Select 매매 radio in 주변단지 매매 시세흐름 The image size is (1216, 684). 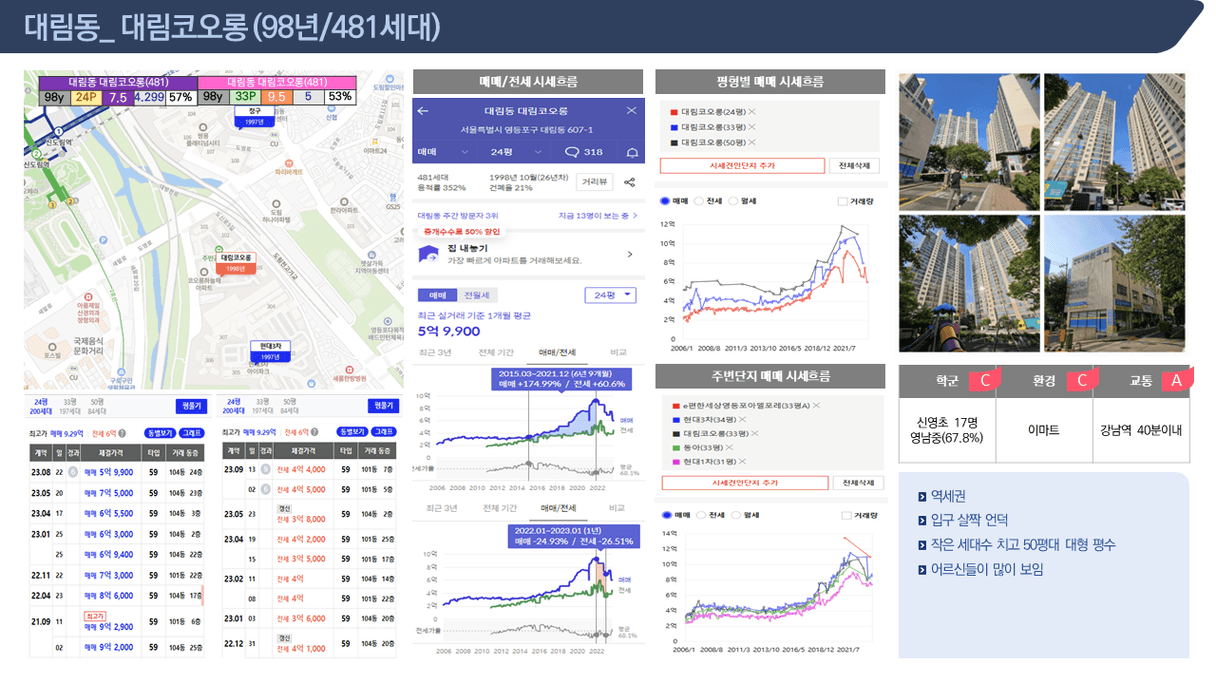point(665,515)
